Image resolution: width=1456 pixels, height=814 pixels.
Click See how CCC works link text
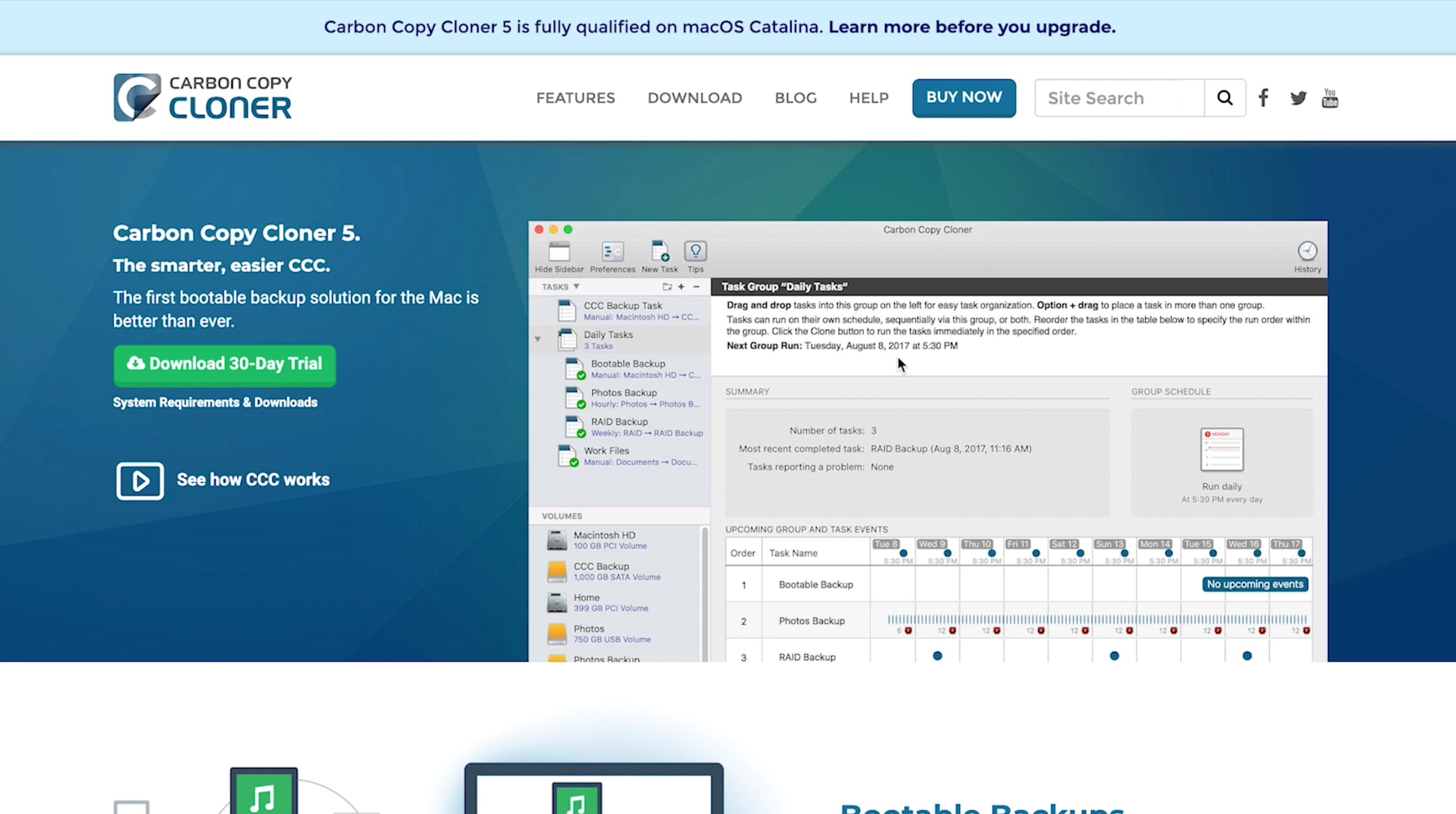coord(253,480)
